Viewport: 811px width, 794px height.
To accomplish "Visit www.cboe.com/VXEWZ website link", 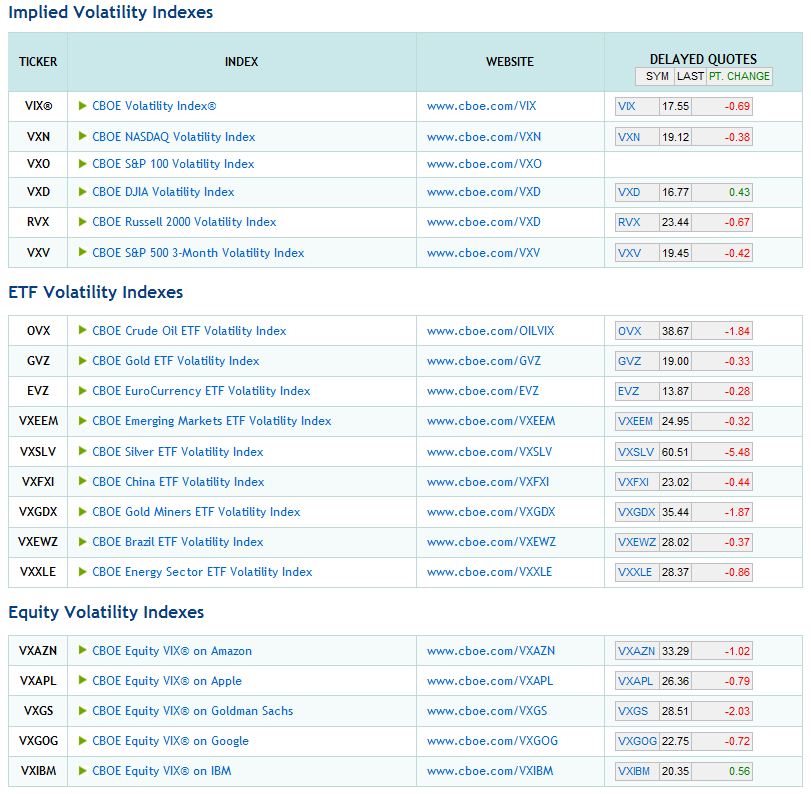I will point(491,542).
